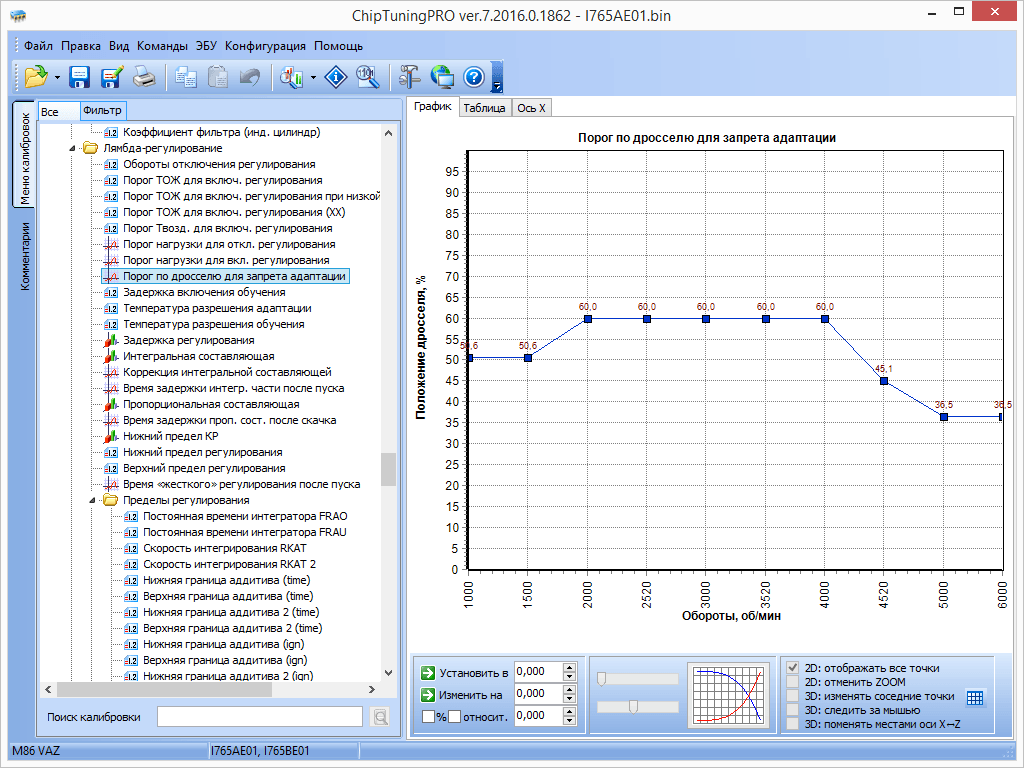Click green arrow next to 'Изменить на'

click(x=429, y=694)
